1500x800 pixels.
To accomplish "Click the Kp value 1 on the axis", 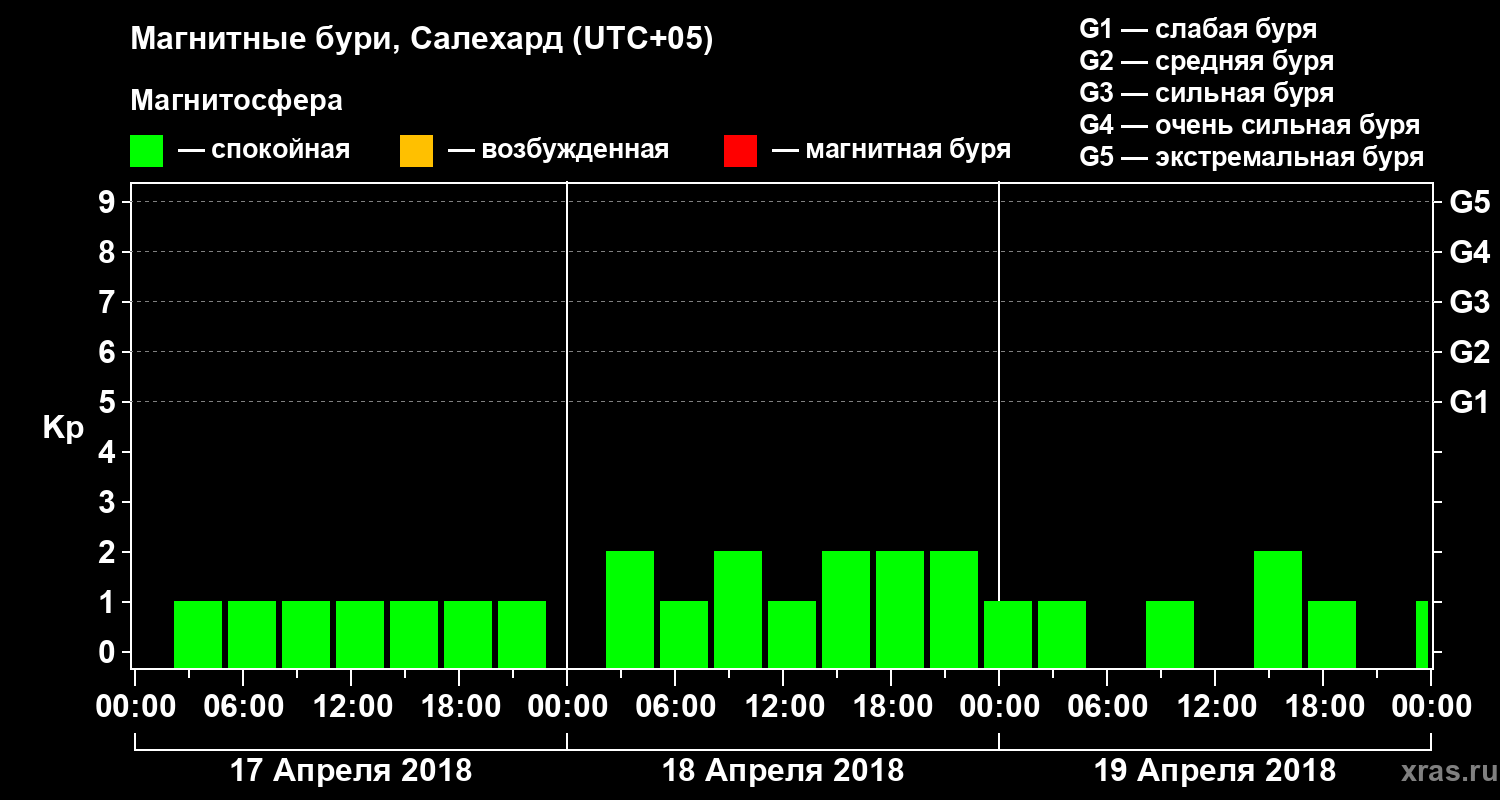I will pos(109,602).
